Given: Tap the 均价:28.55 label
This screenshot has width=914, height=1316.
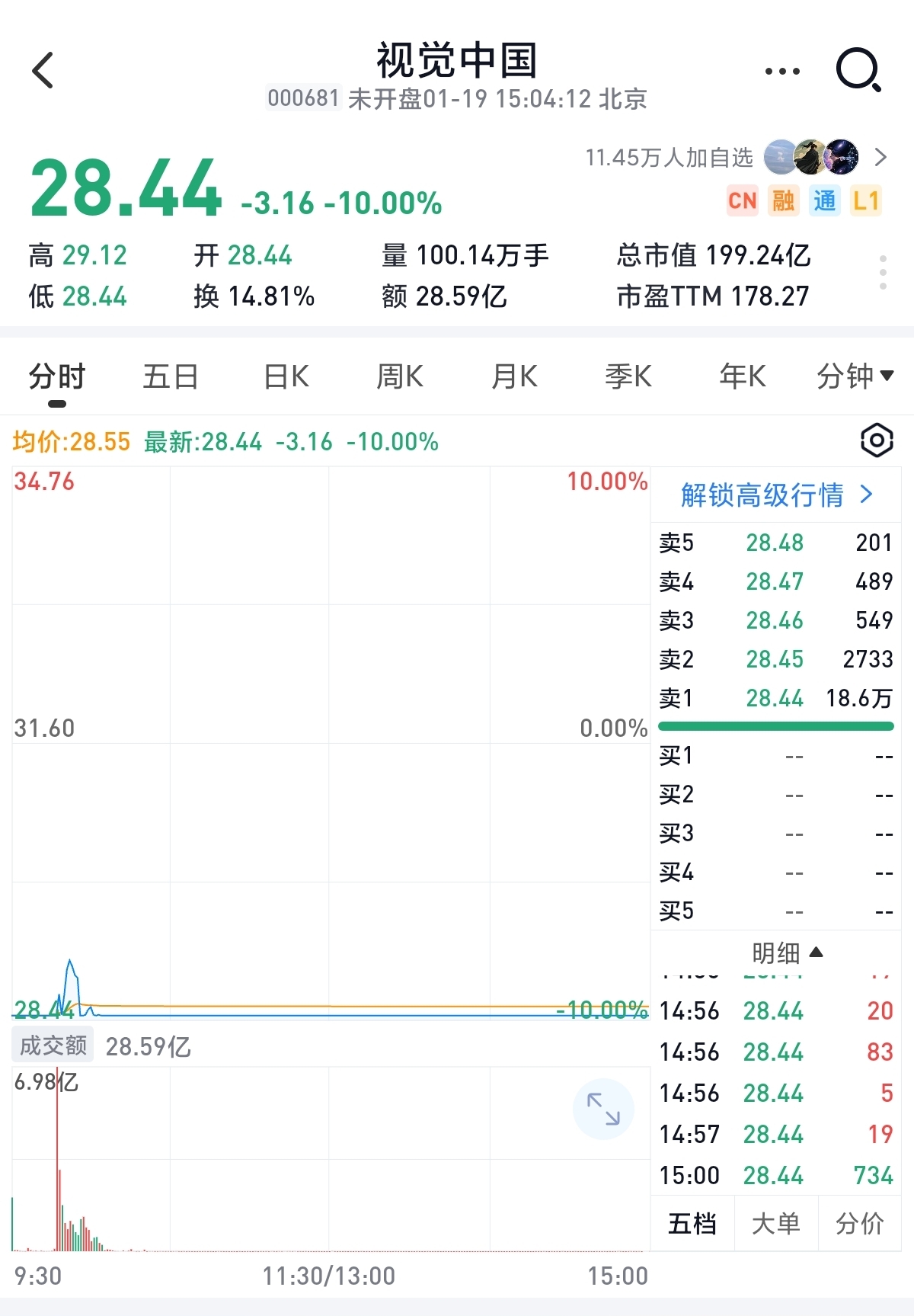Looking at the screenshot, I should [72, 441].
